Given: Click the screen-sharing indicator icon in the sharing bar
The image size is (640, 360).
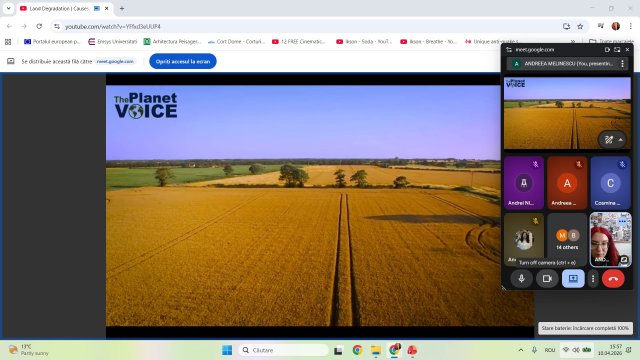Looking at the screenshot, I should click(x=11, y=61).
